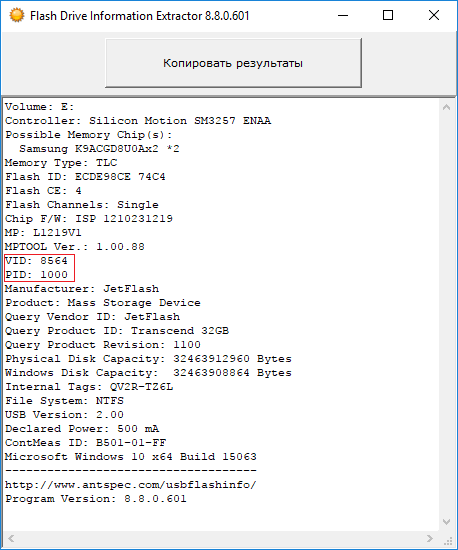Click the 'Flash CE: 4' line
The image size is (458, 550).
pyautogui.click(x=43, y=191)
